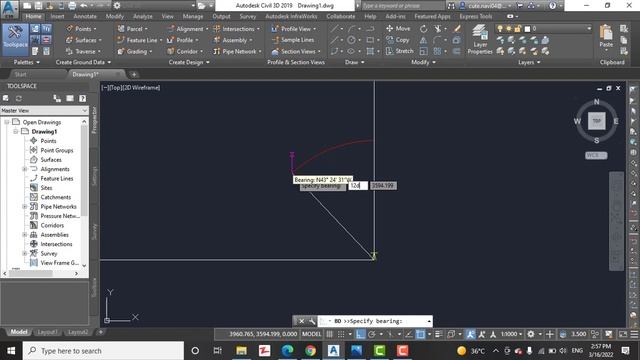Expand the Pipe Networks tree node
640x360 pixels.
pyautogui.click(x=25, y=207)
